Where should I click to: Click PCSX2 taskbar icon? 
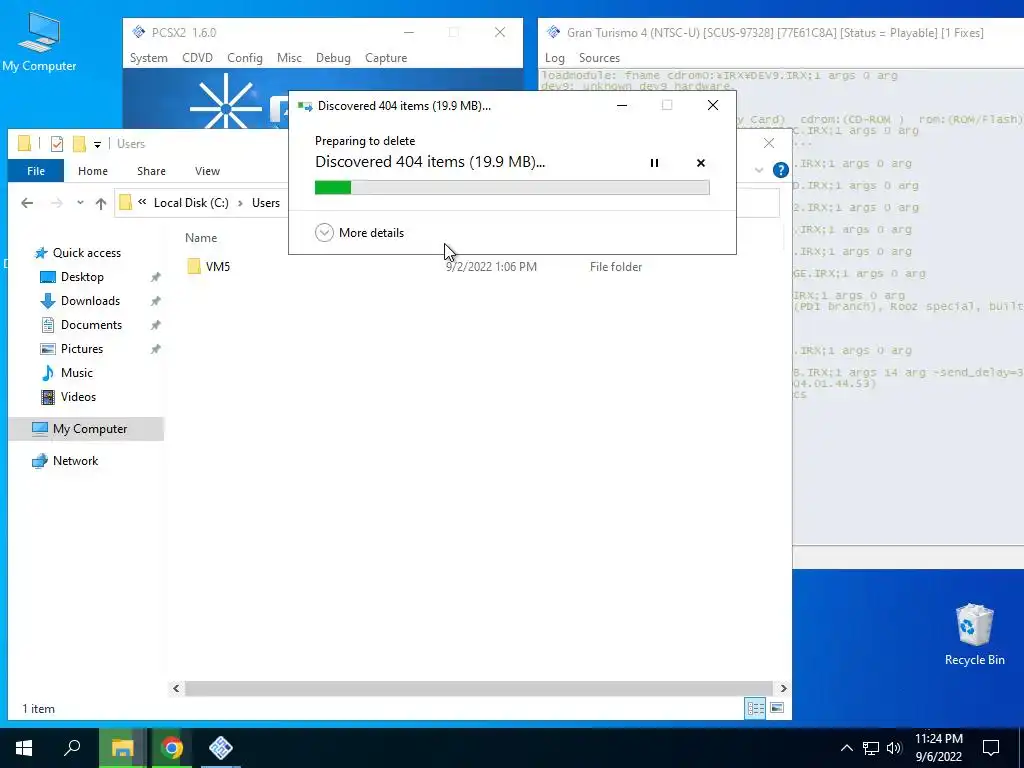pos(221,748)
